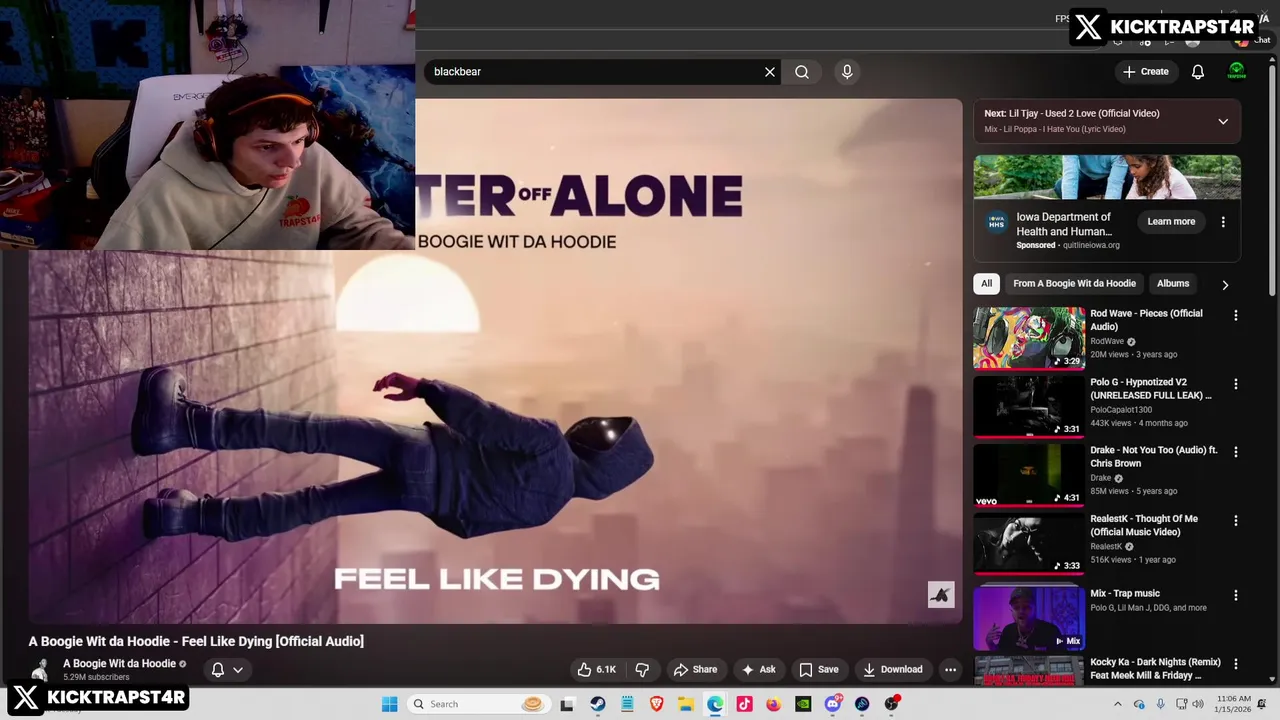Open Rod Wave - Pieces thumbnail
The image size is (1280, 720).
click(x=1029, y=338)
